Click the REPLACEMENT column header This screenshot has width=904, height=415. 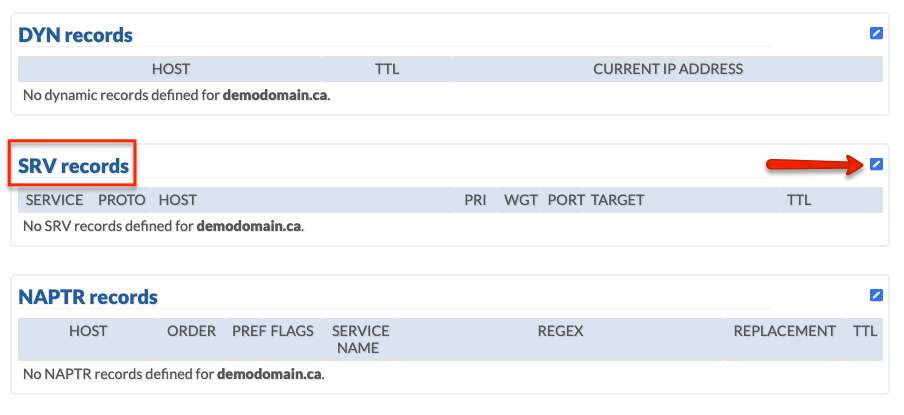784,331
